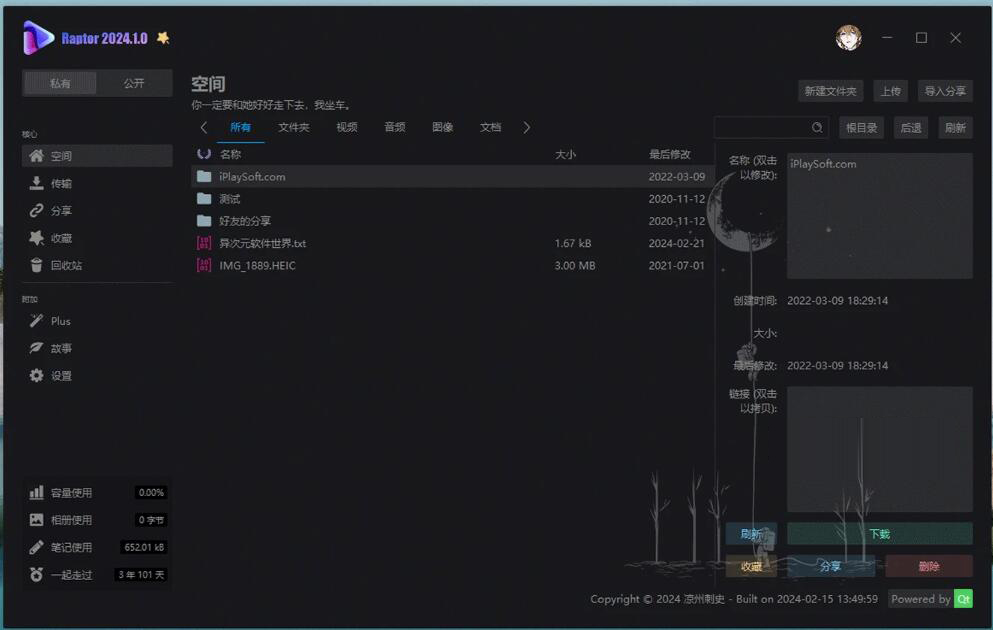
Task: Select the IMG_1889.HEIC file row
Action: pyautogui.click(x=452, y=265)
